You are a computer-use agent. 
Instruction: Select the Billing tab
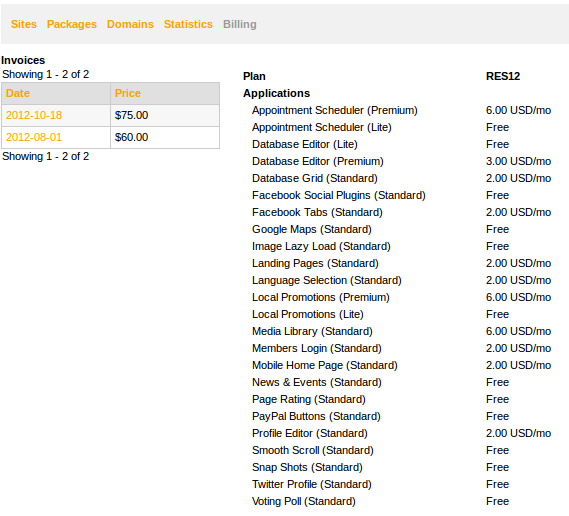[x=240, y=24]
